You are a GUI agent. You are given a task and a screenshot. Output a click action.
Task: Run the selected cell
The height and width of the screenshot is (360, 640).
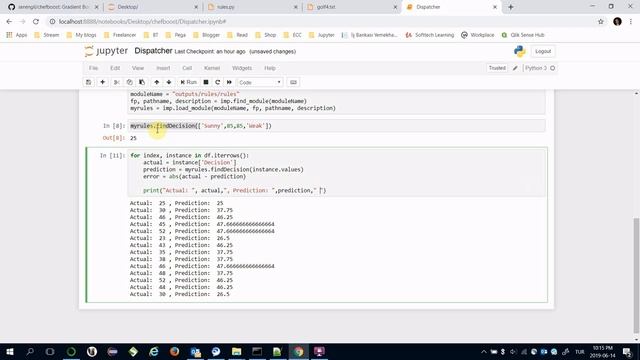click(x=189, y=82)
